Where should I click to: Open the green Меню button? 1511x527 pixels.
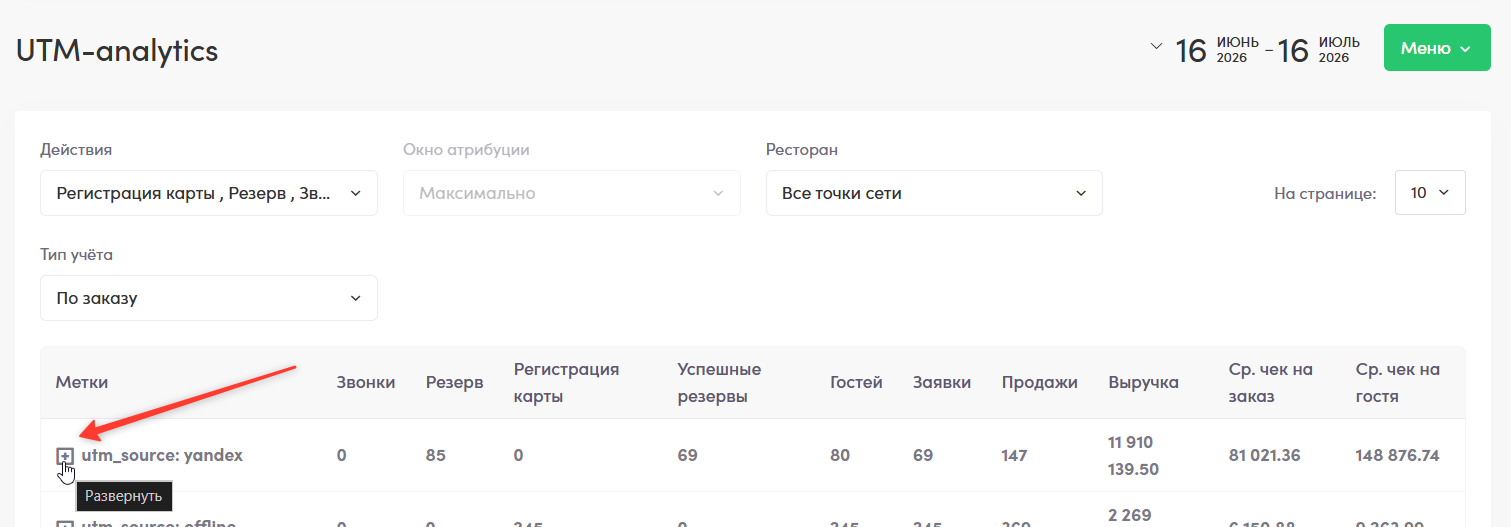(1437, 48)
